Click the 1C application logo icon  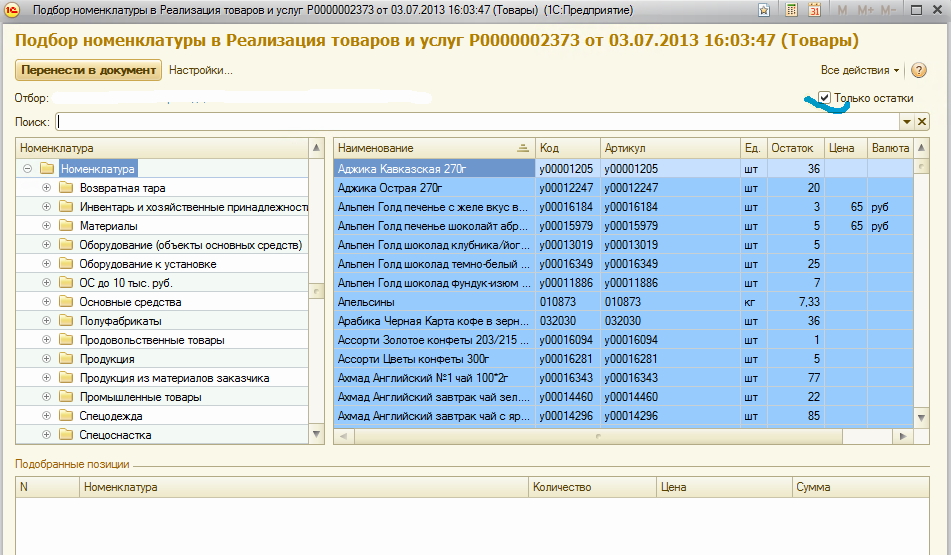pos(9,10)
